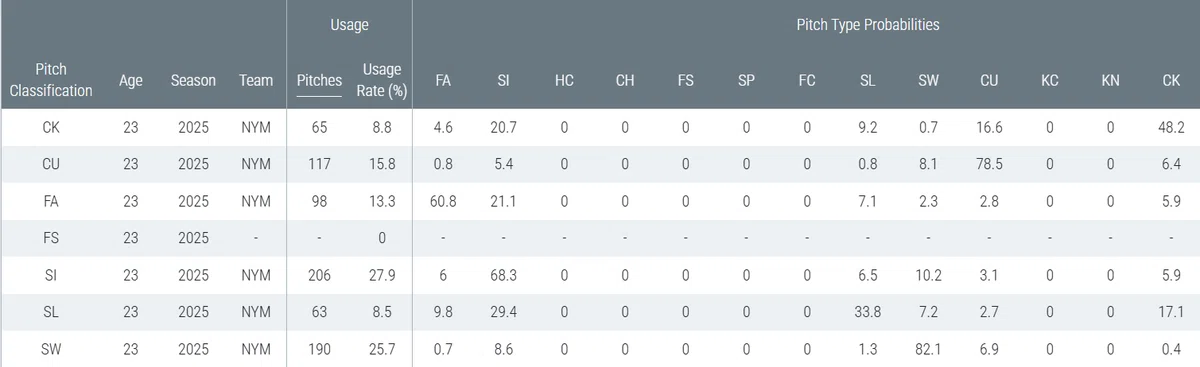Image resolution: width=1200 pixels, height=367 pixels.
Task: Sort by SL probability column header
Action: (x=867, y=80)
